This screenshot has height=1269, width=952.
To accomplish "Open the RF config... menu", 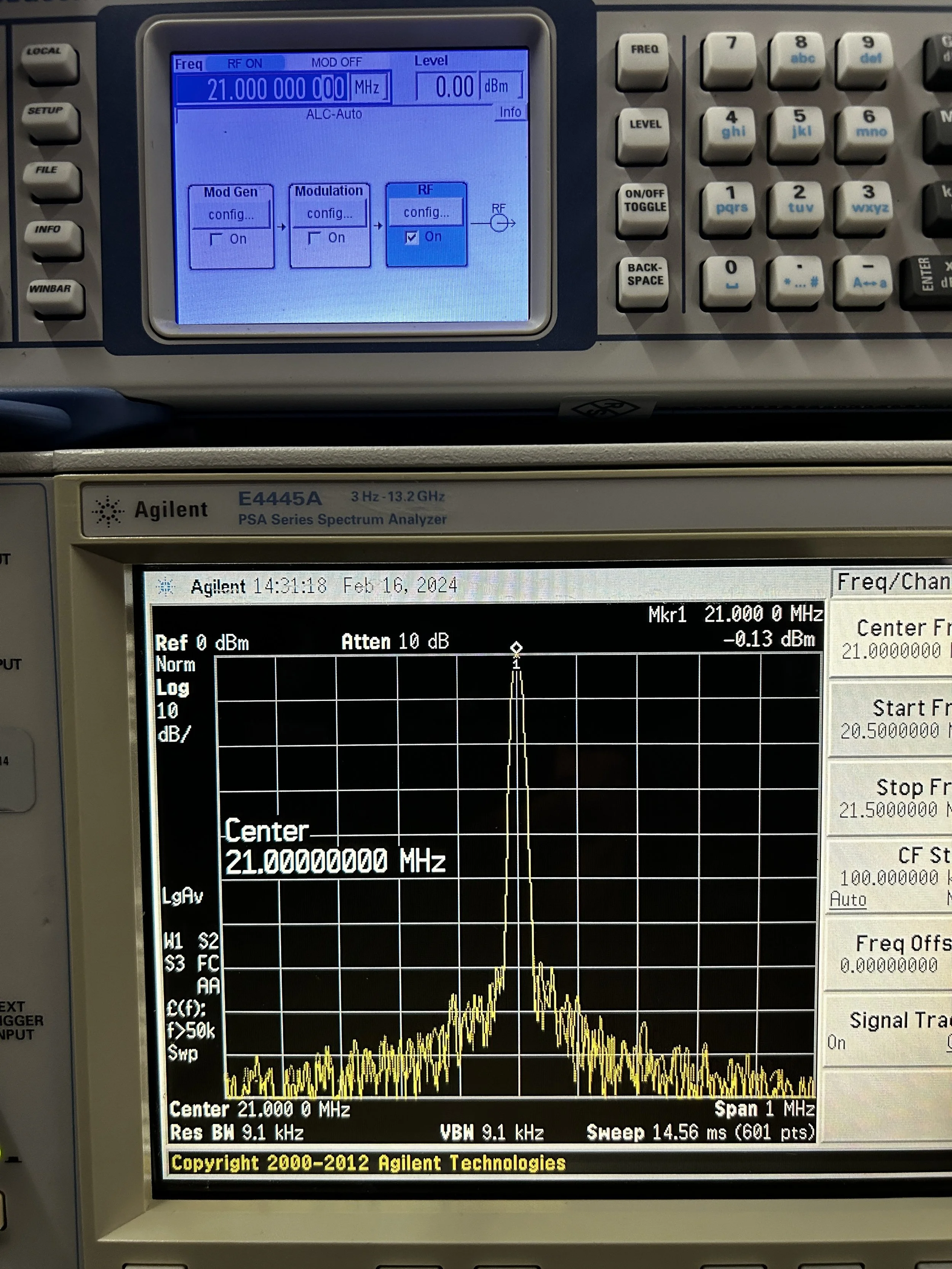I will 426,212.
